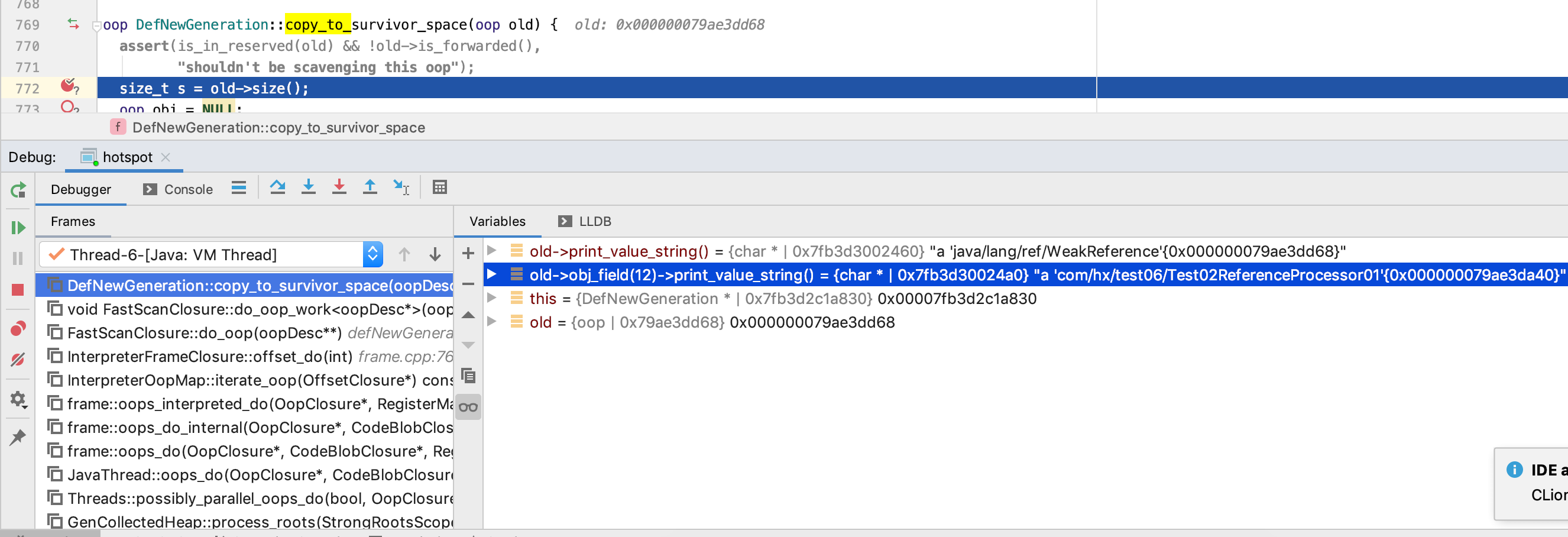Open the restore layout grid icon

point(439,187)
